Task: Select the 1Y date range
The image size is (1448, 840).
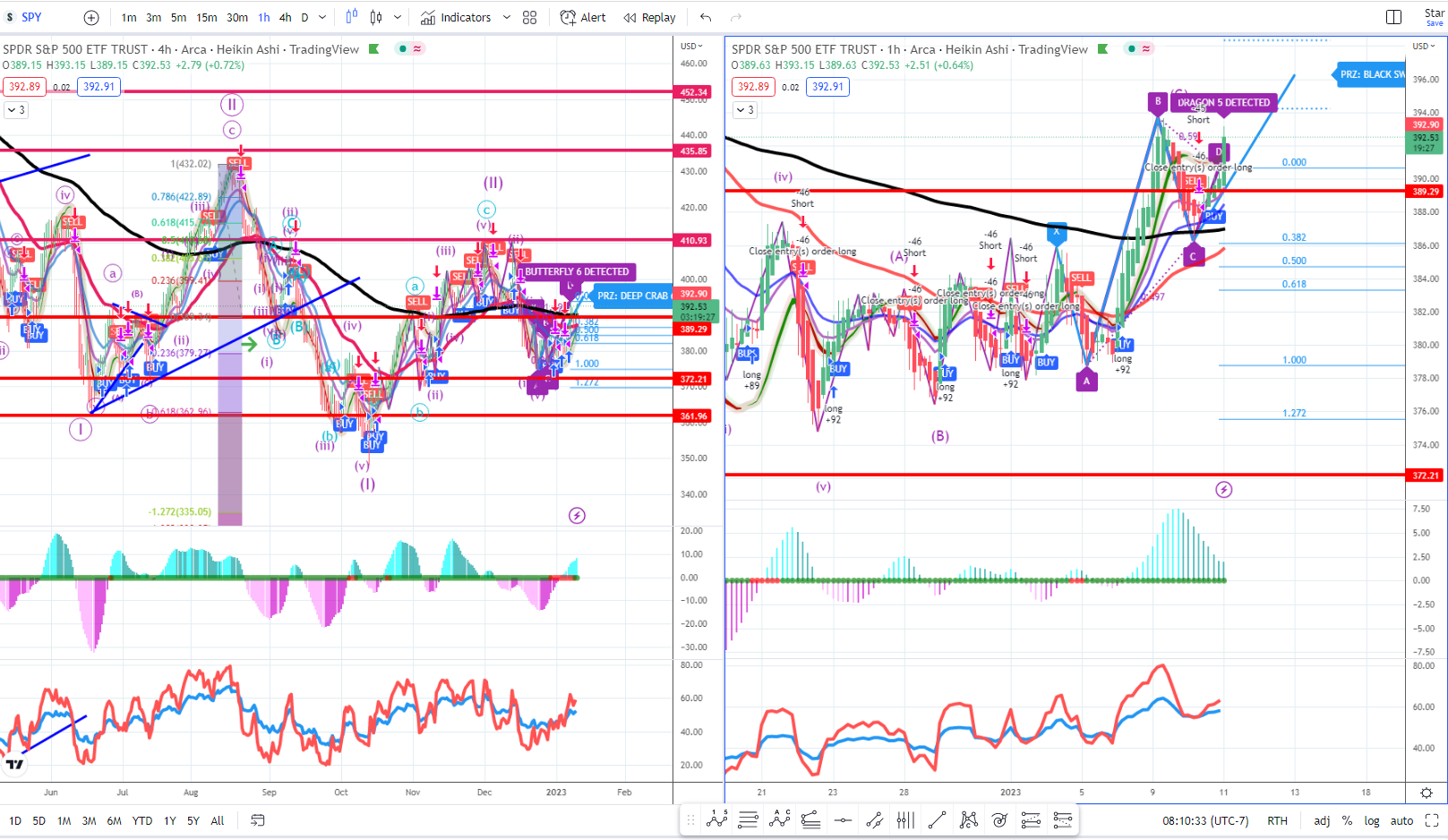Action: click(x=169, y=820)
